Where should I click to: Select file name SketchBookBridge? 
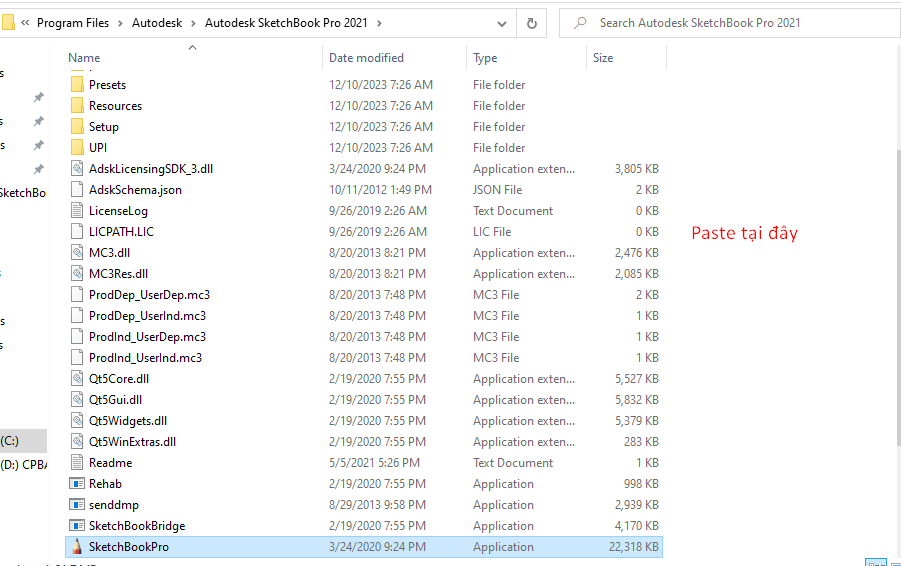[137, 525]
